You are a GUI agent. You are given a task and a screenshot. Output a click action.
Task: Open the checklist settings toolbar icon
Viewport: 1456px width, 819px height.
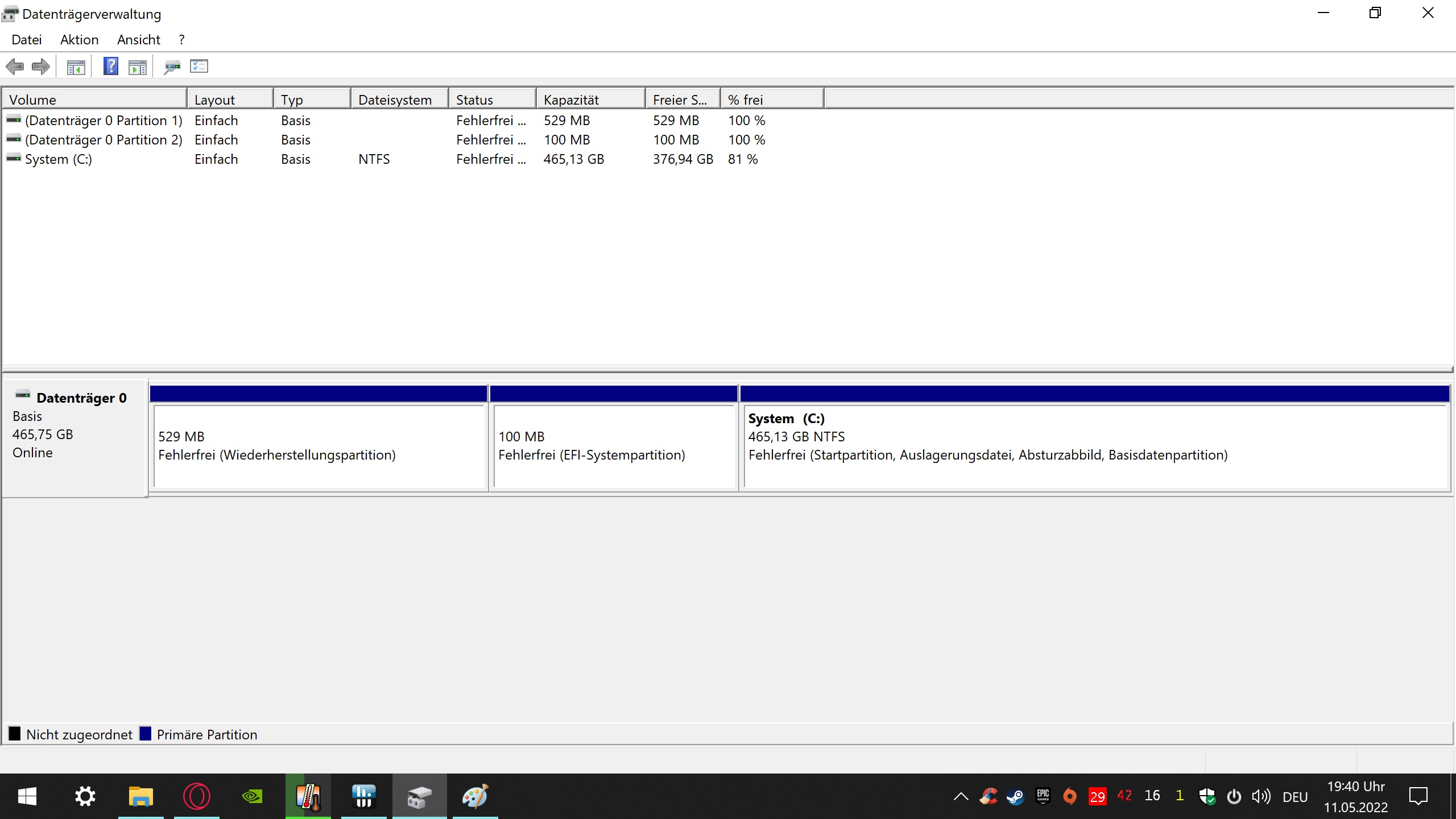[x=199, y=67]
